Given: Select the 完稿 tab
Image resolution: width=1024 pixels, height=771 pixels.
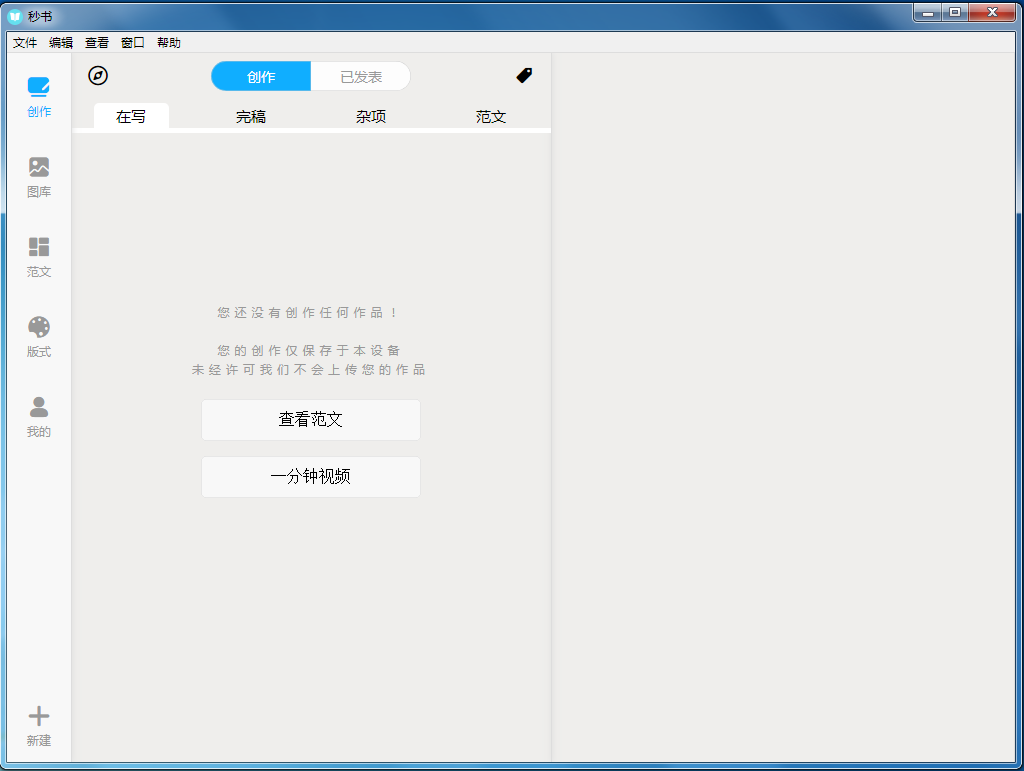Looking at the screenshot, I should (x=251, y=116).
